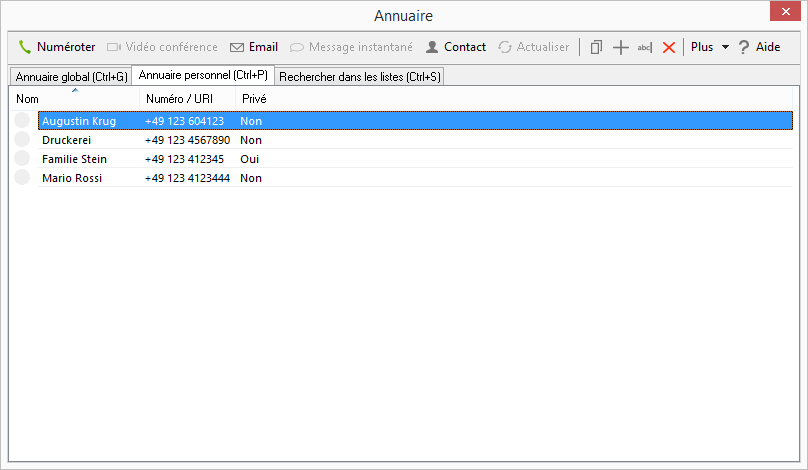Select Mario Rossi in the list
The width and height of the screenshot is (808, 470).
71,178
